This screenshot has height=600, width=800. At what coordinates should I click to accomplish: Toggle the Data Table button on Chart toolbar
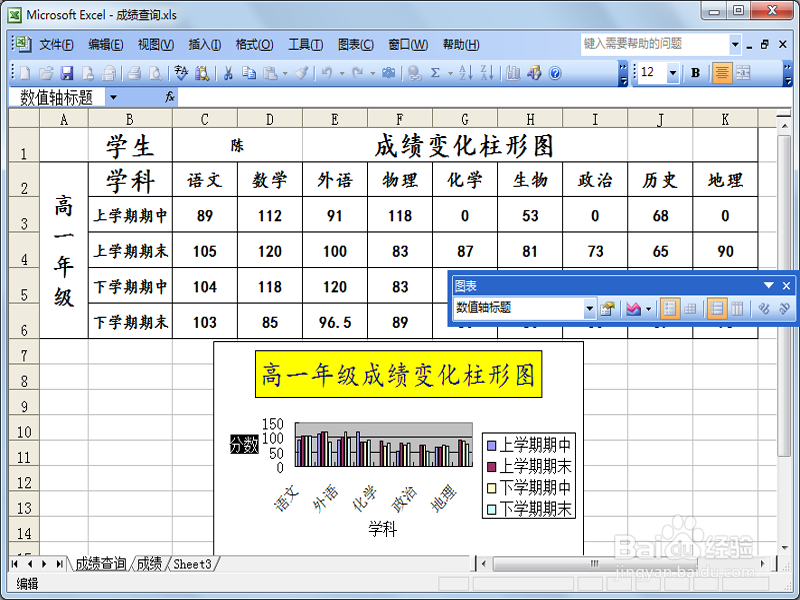(x=689, y=308)
